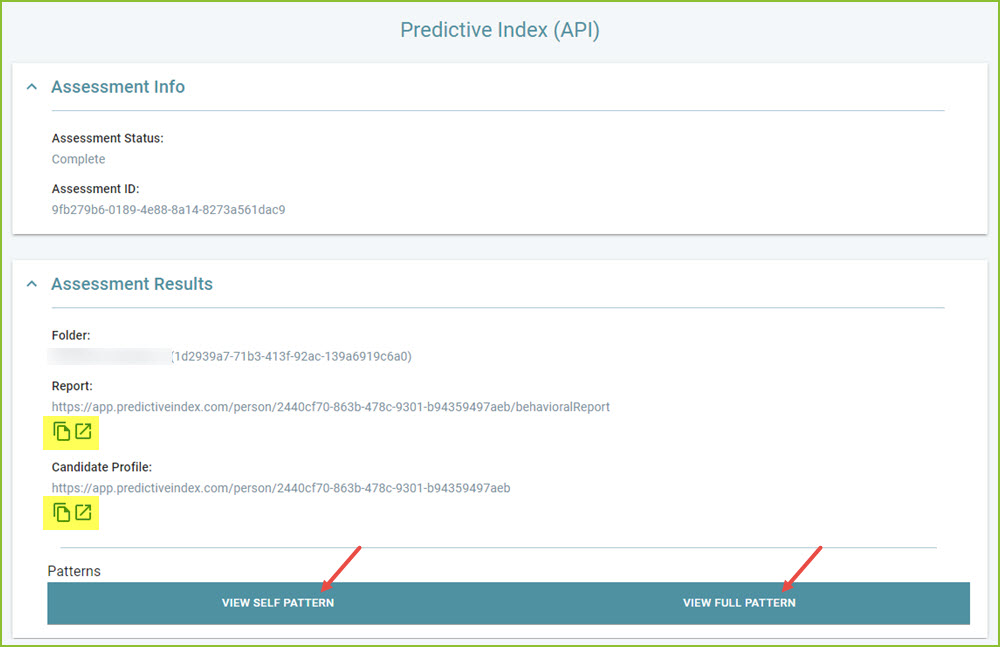Image resolution: width=1000 pixels, height=647 pixels.
Task: Click the Report label
Action: tap(72, 386)
